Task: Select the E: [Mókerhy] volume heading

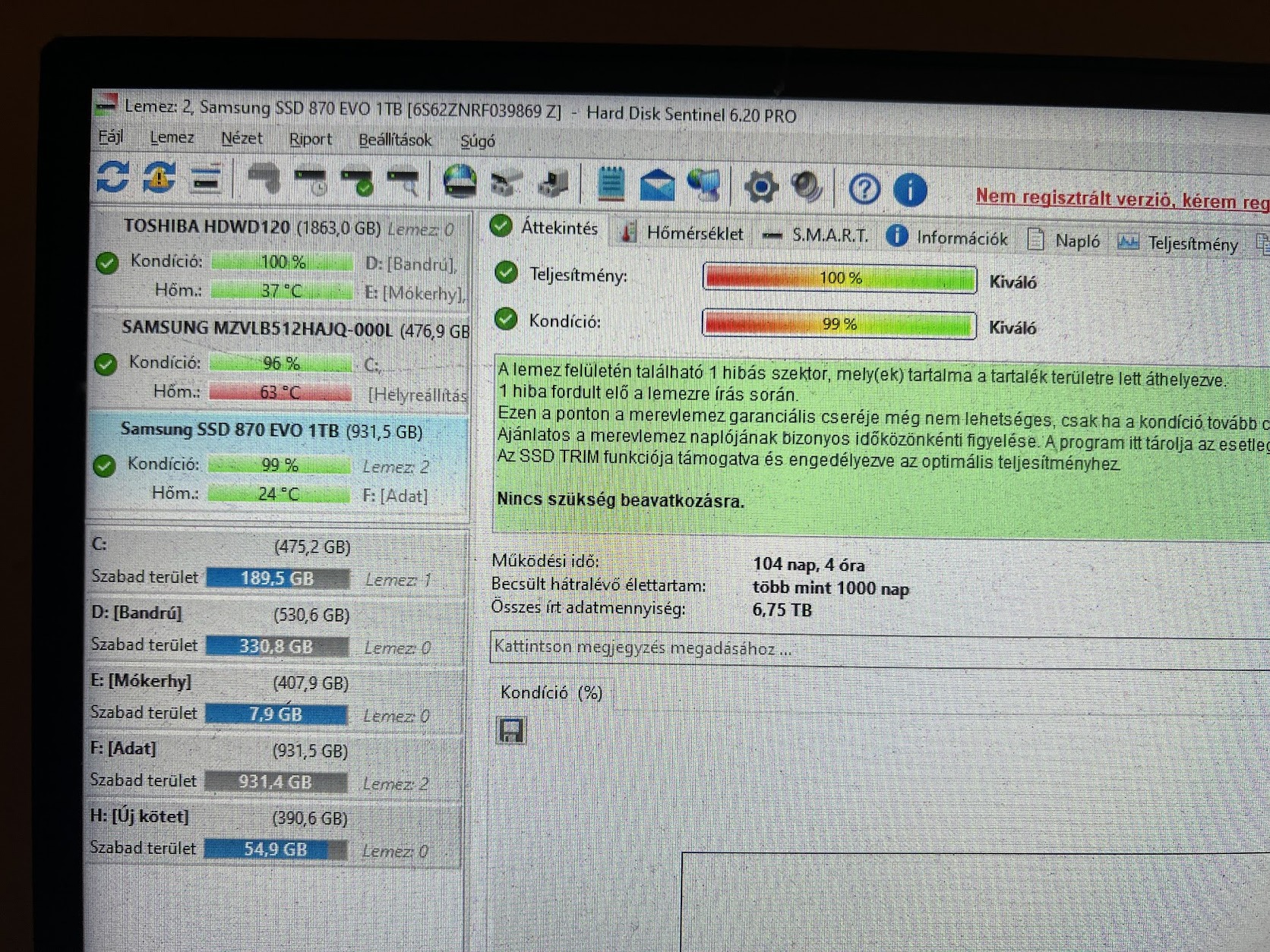Action: 219,682
